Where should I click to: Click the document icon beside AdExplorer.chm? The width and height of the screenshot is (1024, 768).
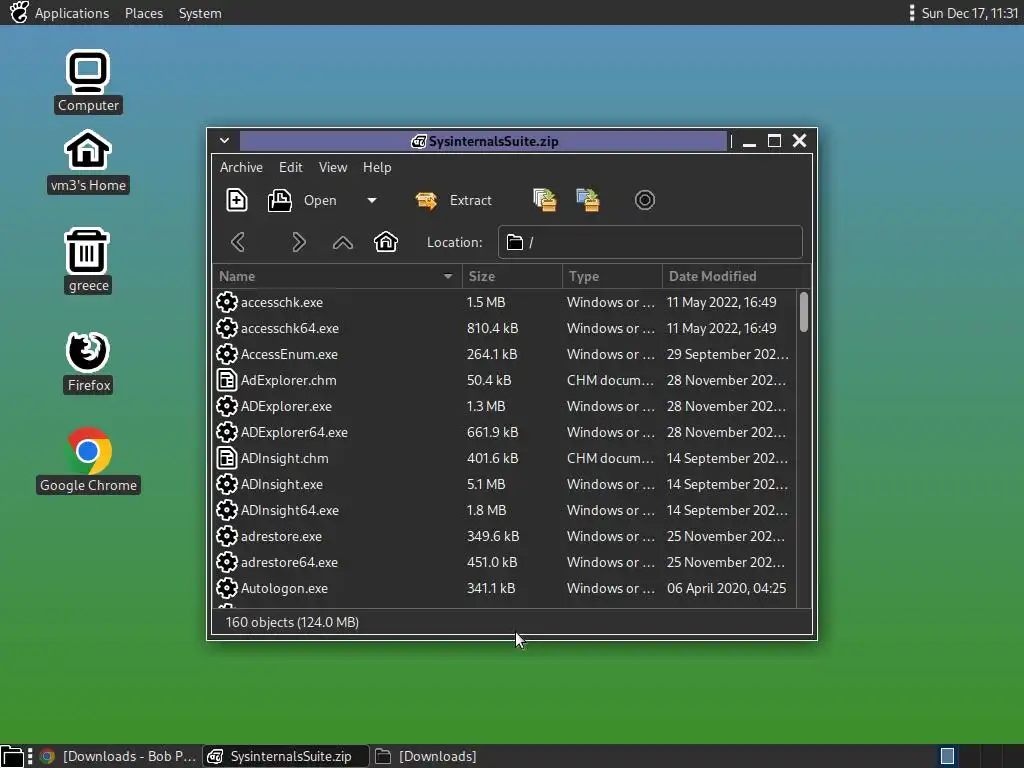[x=227, y=380]
